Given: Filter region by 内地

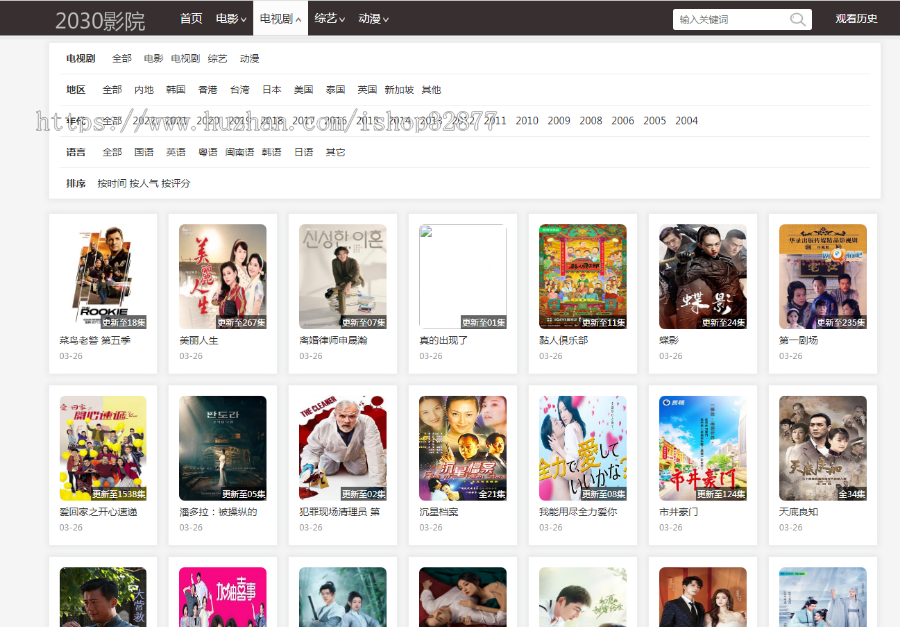Looking at the screenshot, I should coord(144,90).
